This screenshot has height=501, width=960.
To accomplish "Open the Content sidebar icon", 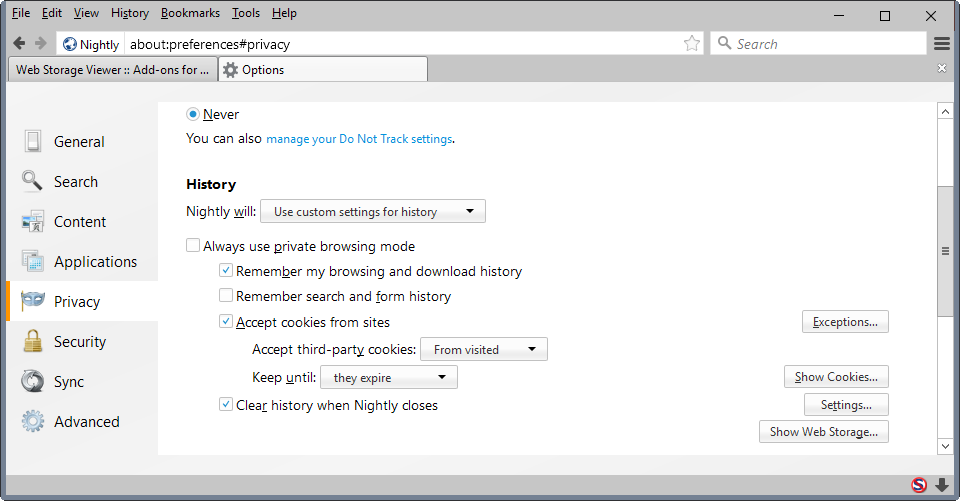I will [32, 221].
